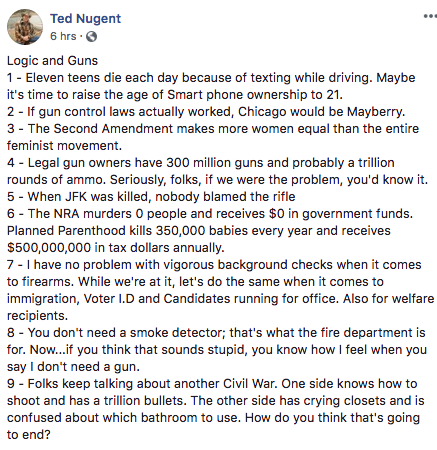Click point 5 line about JFK
The width and height of the screenshot is (437, 450).
151,197
